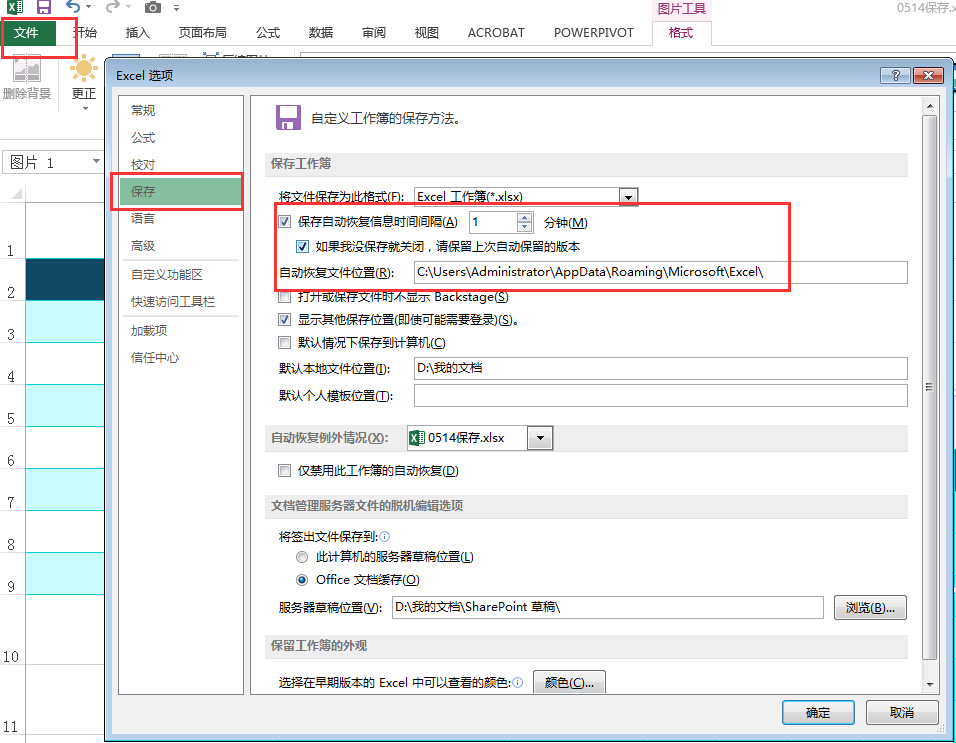This screenshot has width=956, height=743.
Task: Toggle 仅禁用此工作簿的自动恢复 checkbox
Action: (x=284, y=471)
